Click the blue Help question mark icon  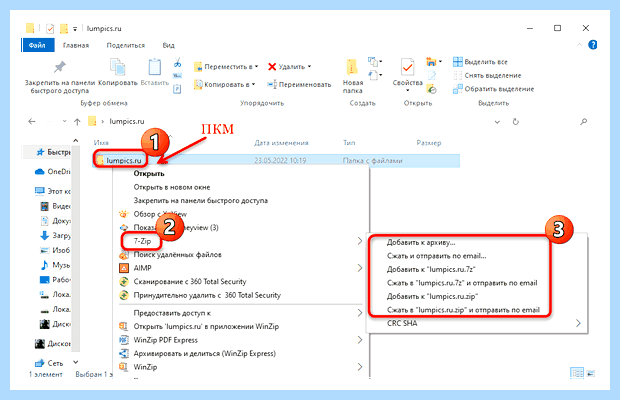coord(592,45)
